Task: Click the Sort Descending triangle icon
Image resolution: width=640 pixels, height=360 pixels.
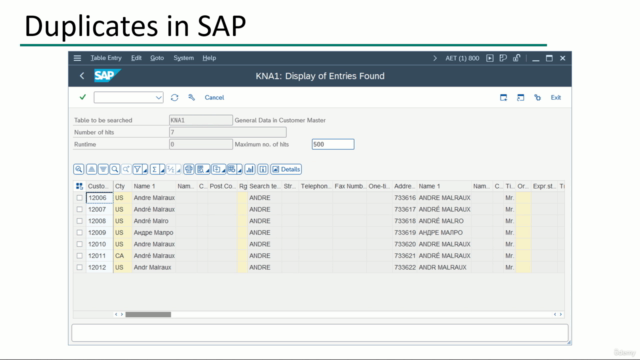Action: tap(103, 169)
